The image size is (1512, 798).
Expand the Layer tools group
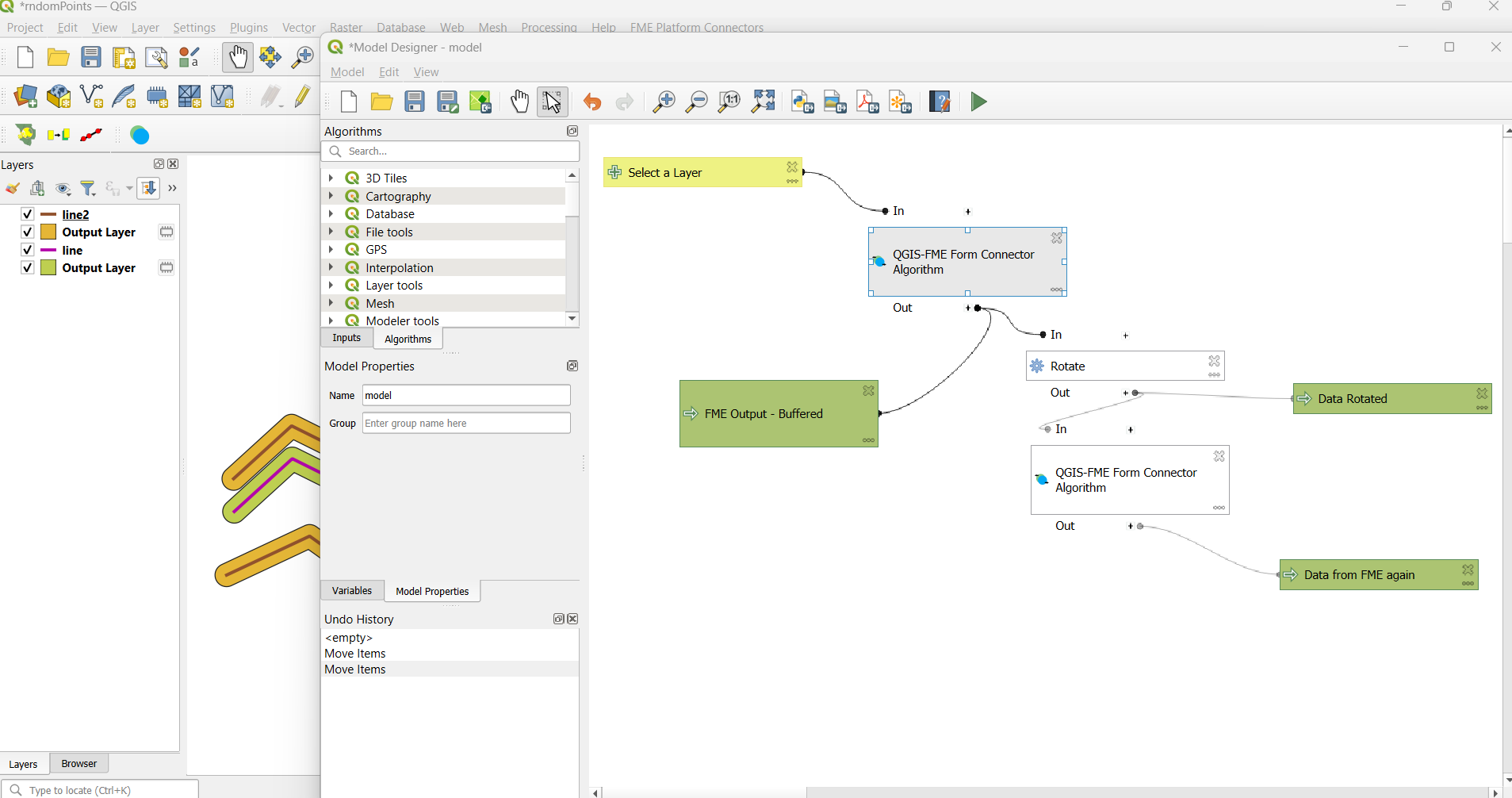click(x=331, y=285)
